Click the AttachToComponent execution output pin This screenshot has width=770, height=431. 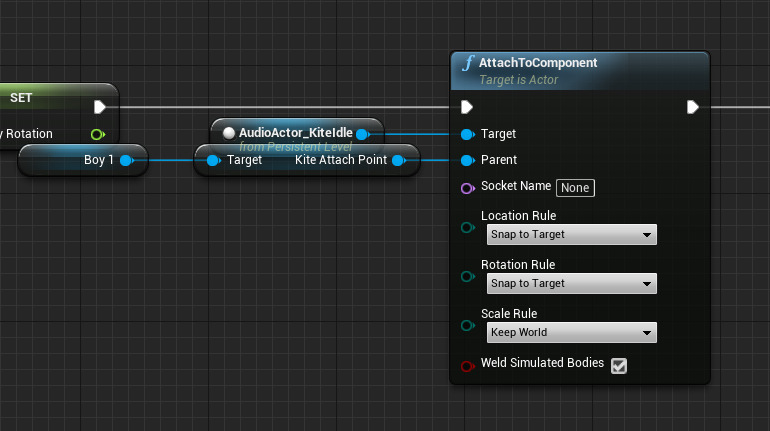click(693, 107)
